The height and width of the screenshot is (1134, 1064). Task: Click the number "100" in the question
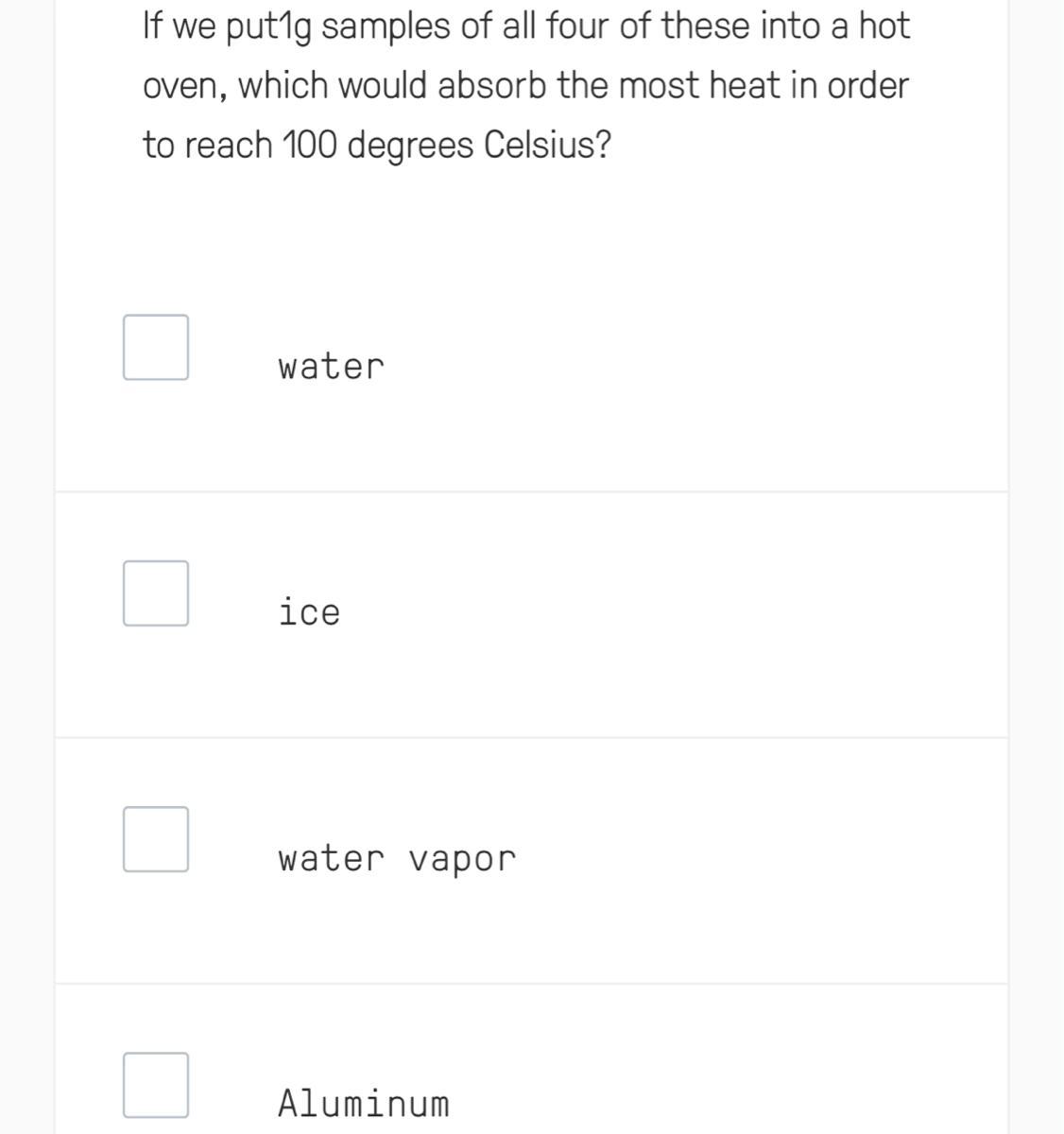[311, 145]
